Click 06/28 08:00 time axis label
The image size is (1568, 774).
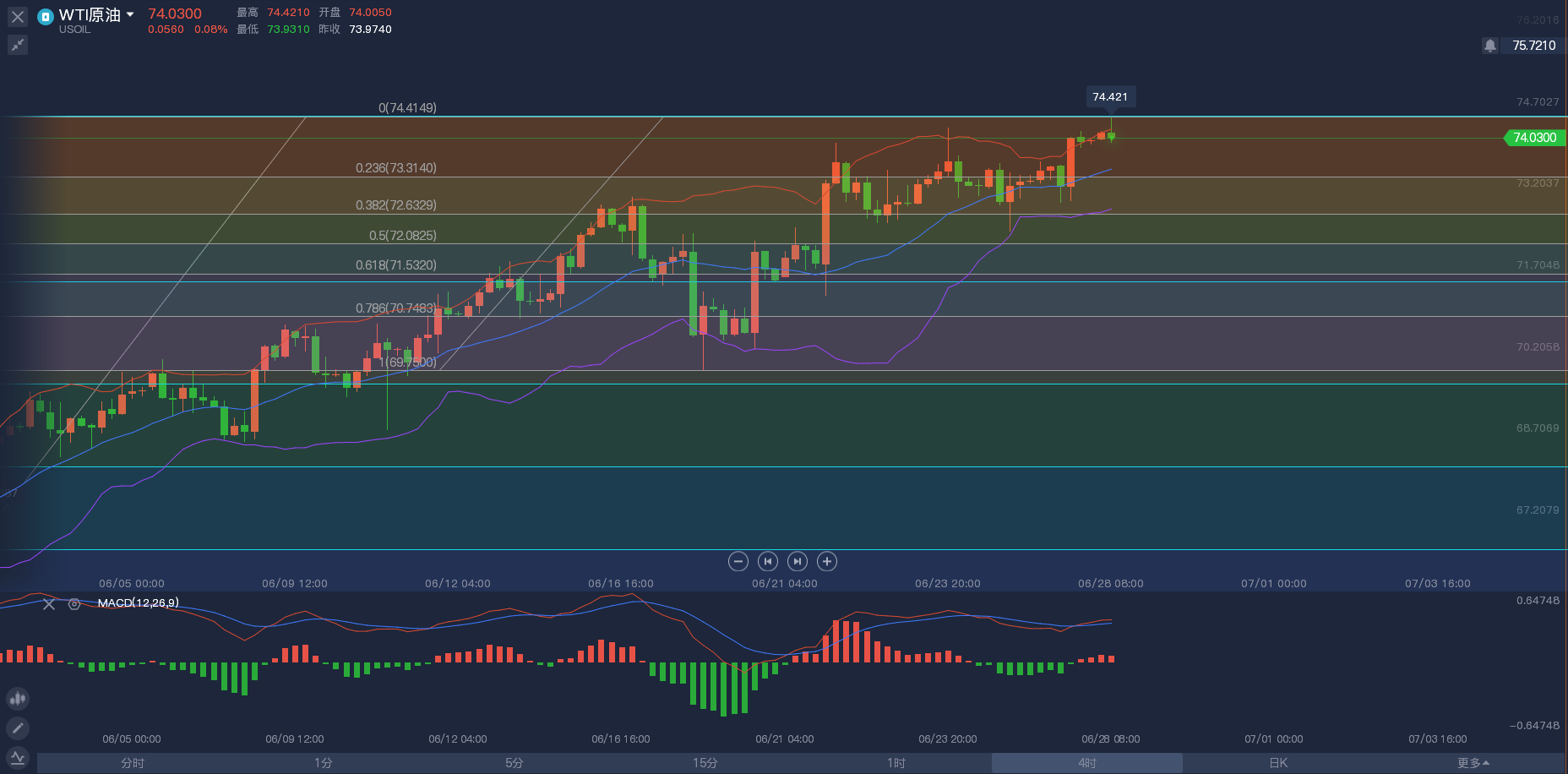tap(1111, 584)
